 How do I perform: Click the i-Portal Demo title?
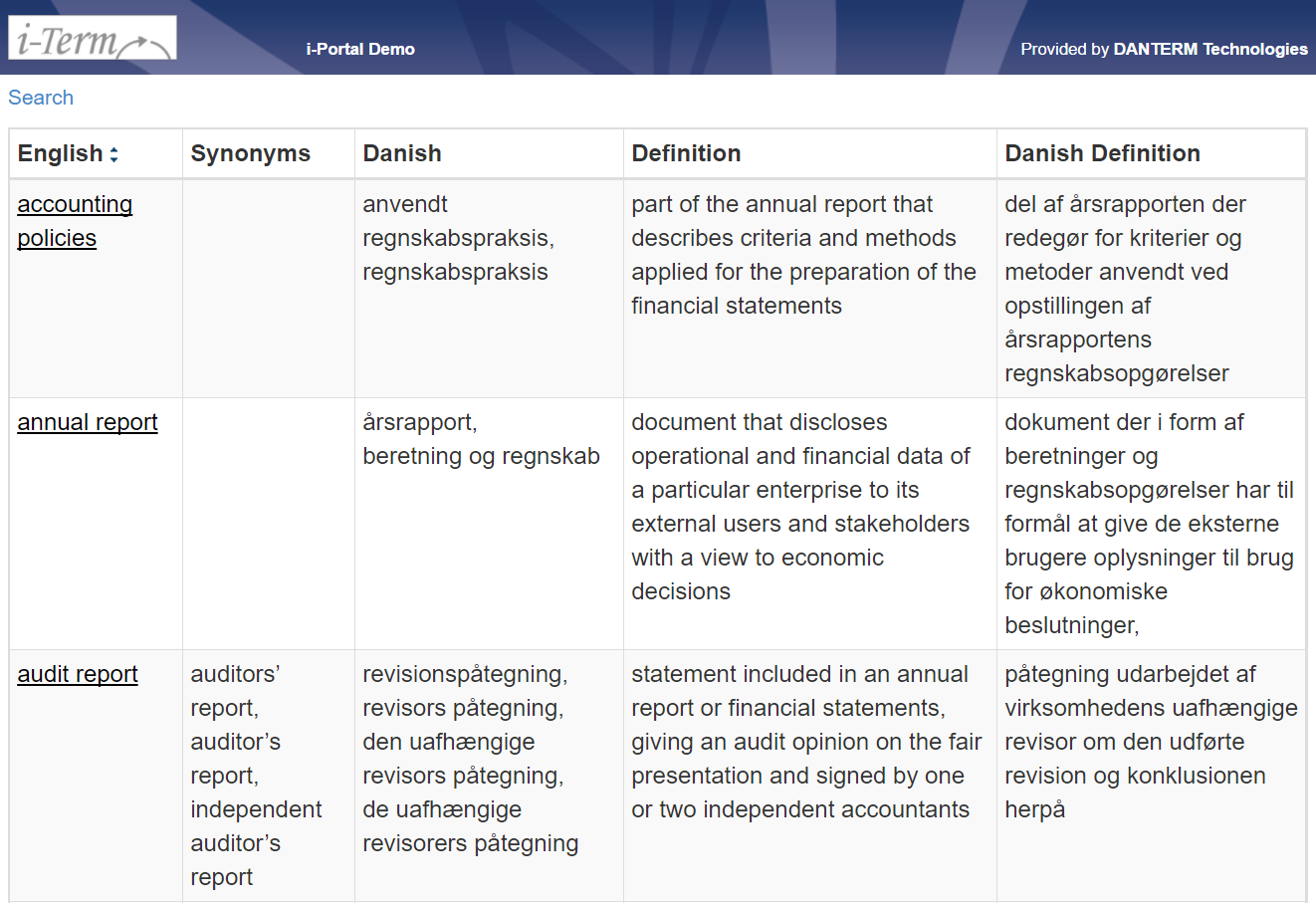tap(360, 49)
